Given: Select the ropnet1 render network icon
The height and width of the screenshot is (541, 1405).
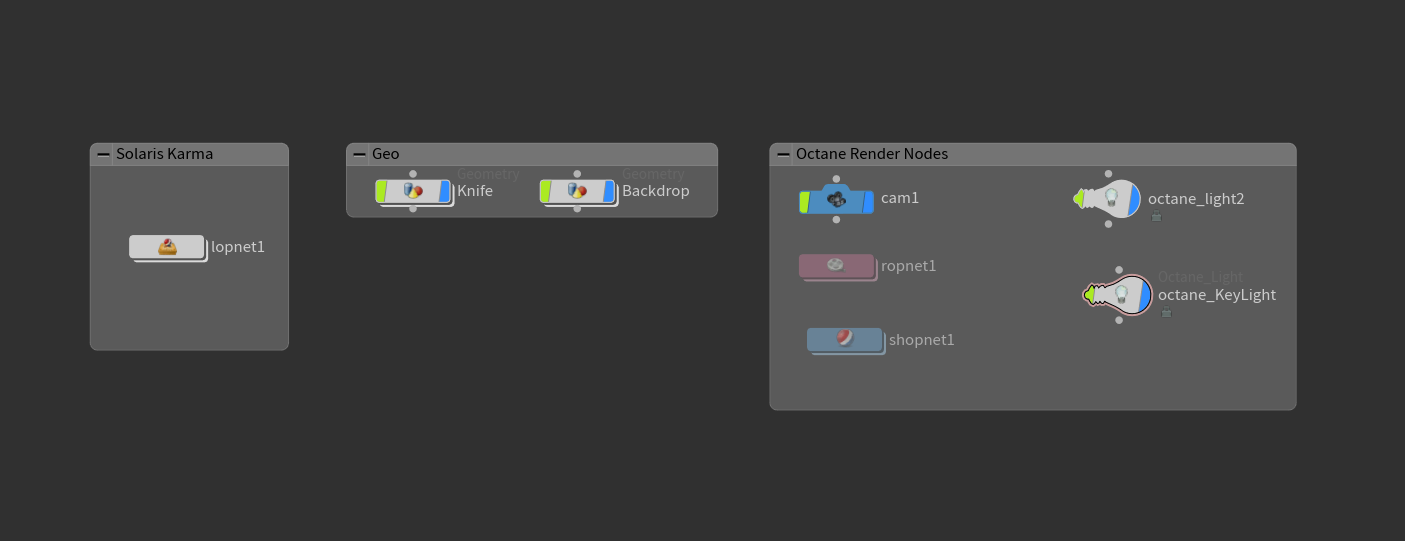Looking at the screenshot, I should click(x=836, y=265).
